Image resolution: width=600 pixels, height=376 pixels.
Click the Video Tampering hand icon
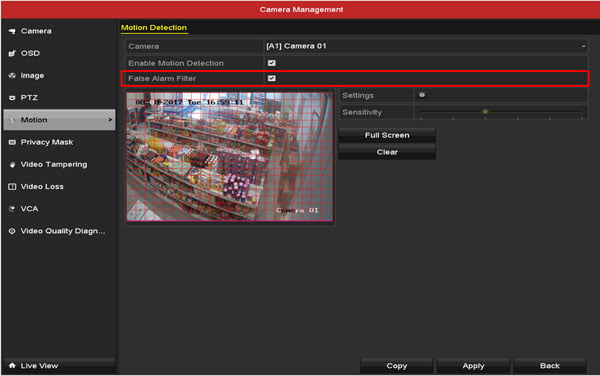tap(12, 164)
